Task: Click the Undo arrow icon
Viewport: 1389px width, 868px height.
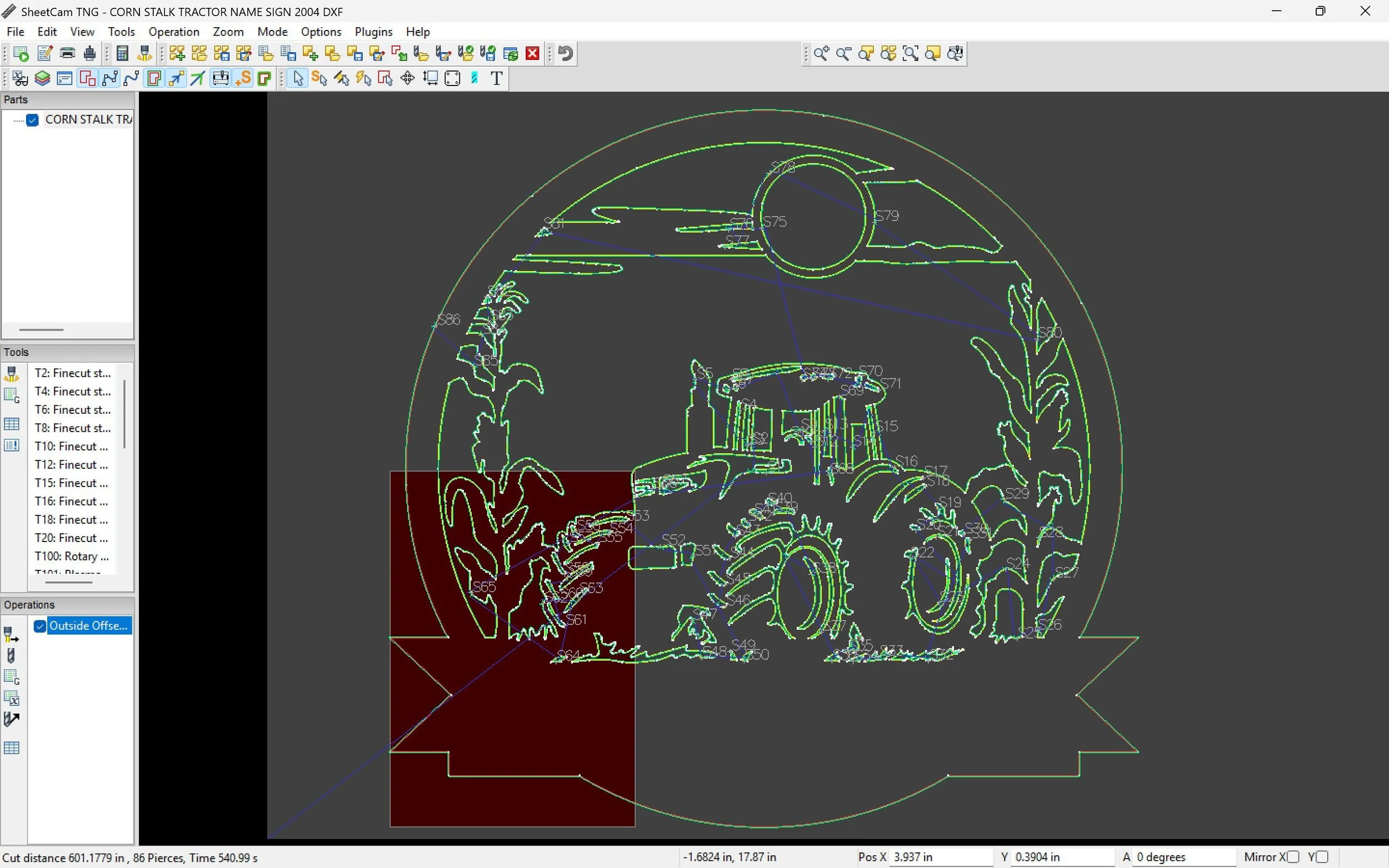Action: [x=566, y=54]
